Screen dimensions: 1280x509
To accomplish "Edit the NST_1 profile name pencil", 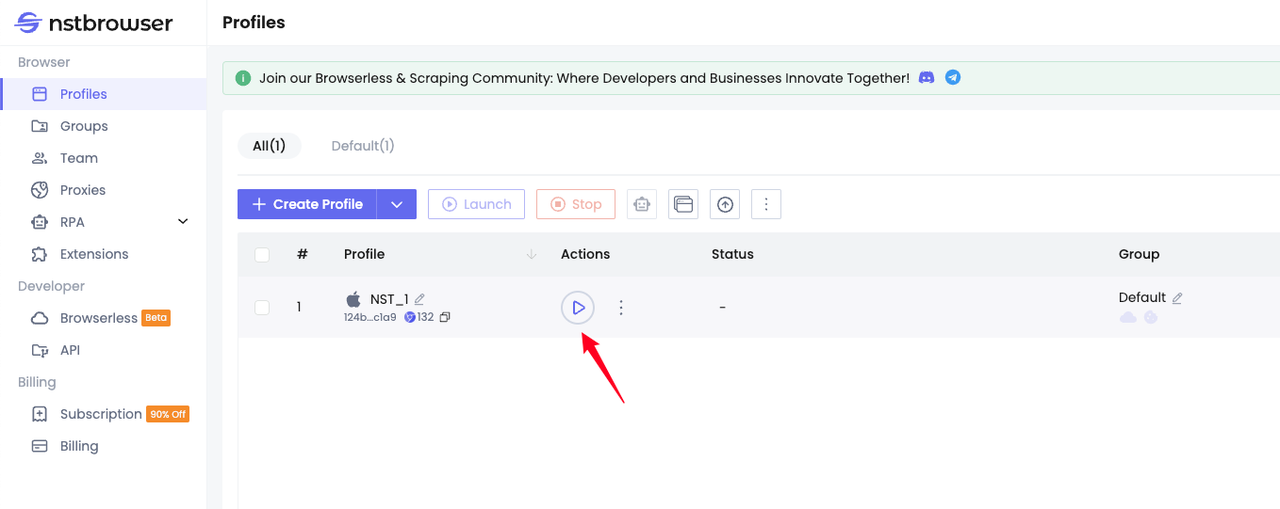I will (420, 299).
